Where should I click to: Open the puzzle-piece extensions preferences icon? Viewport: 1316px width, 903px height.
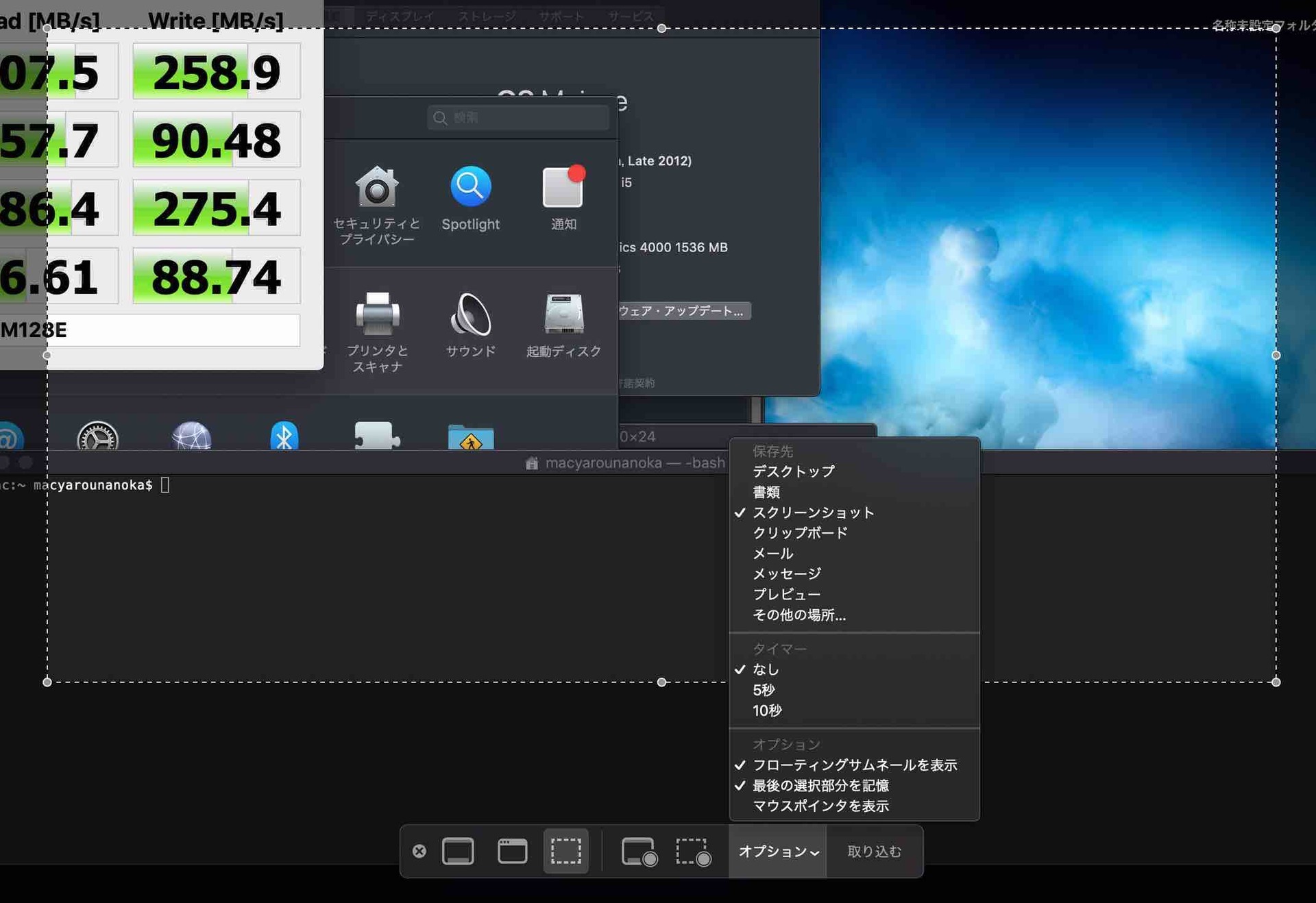[x=377, y=436]
